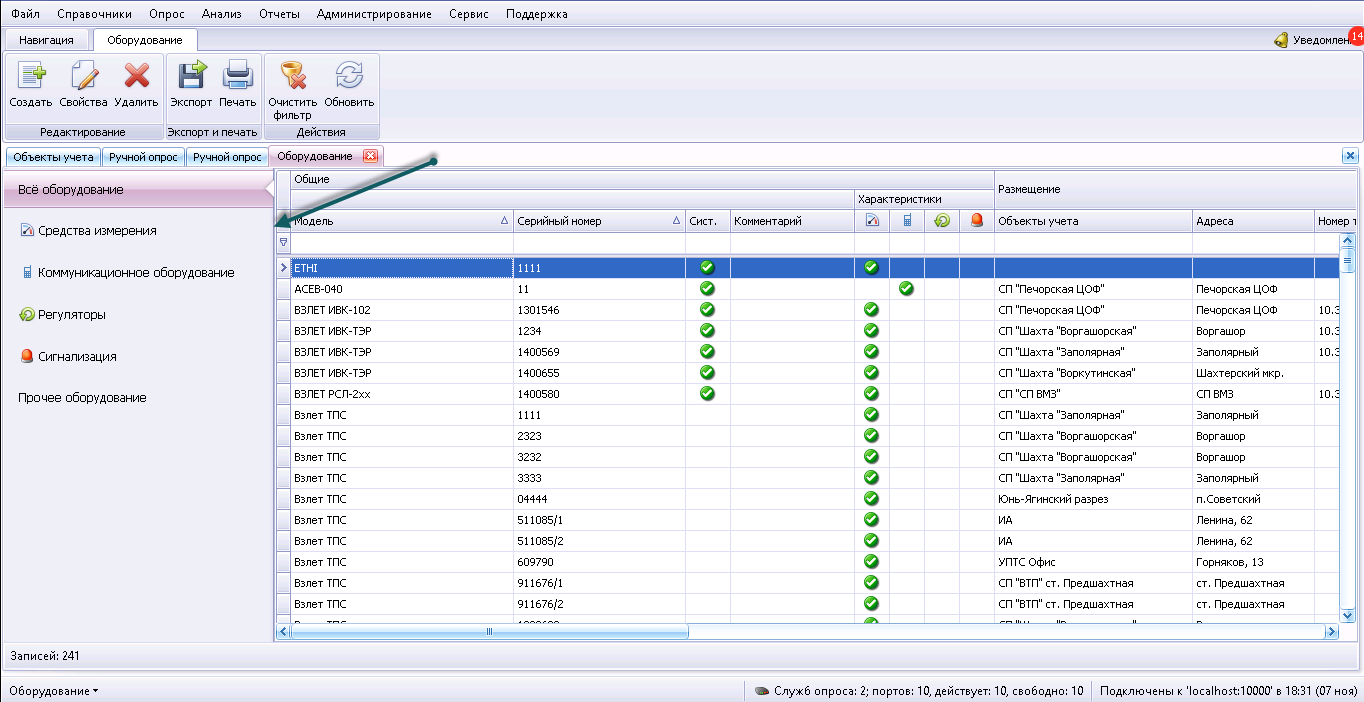Open the Опрос menu
The height and width of the screenshot is (702, 1364).
(167, 14)
